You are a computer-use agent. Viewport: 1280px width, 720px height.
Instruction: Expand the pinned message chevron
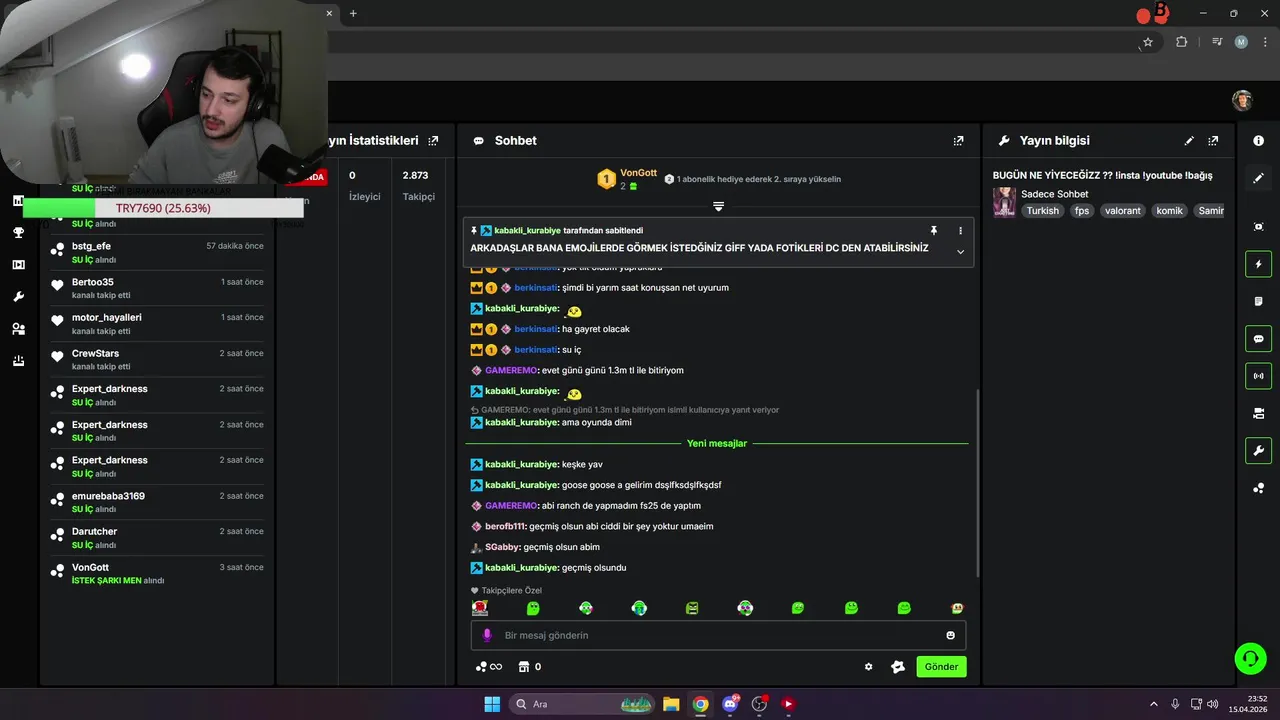pyautogui.click(x=960, y=251)
